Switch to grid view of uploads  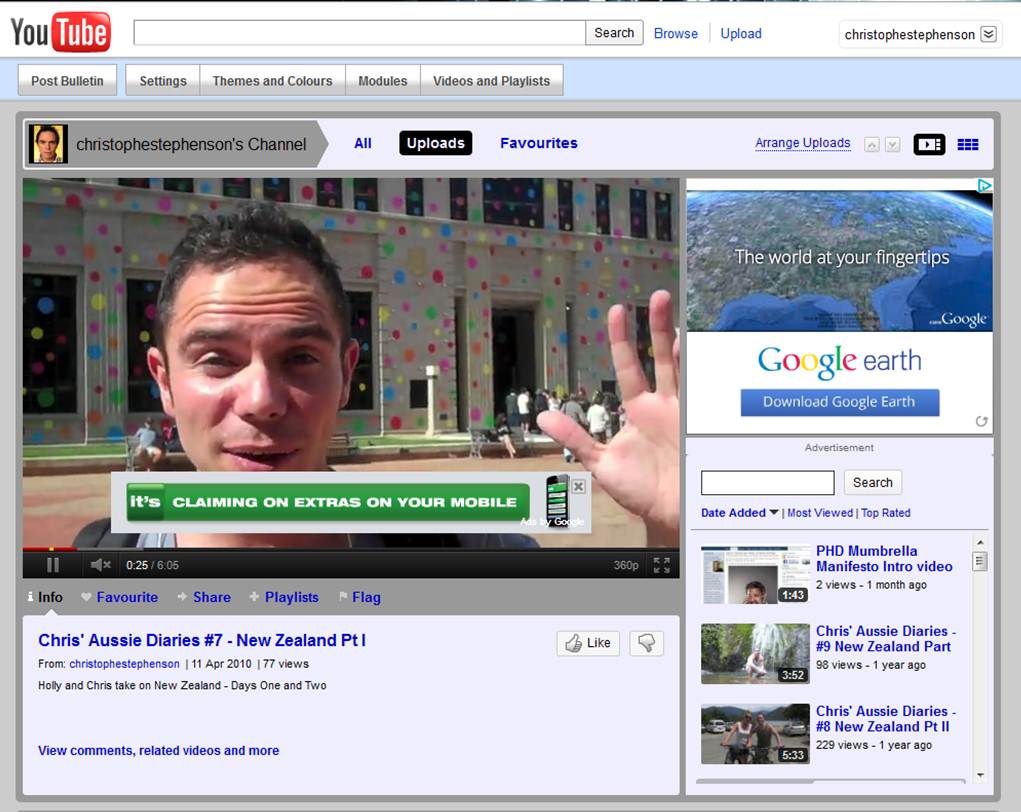click(x=967, y=144)
